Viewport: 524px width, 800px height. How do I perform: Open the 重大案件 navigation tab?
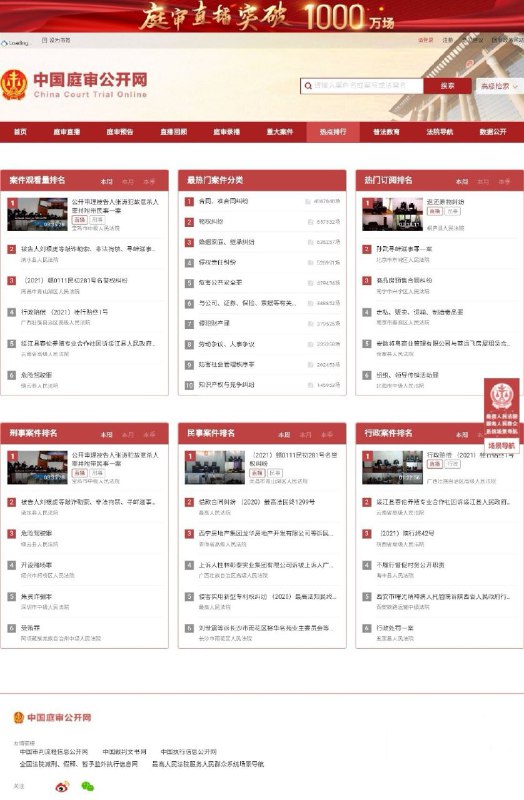(280, 132)
